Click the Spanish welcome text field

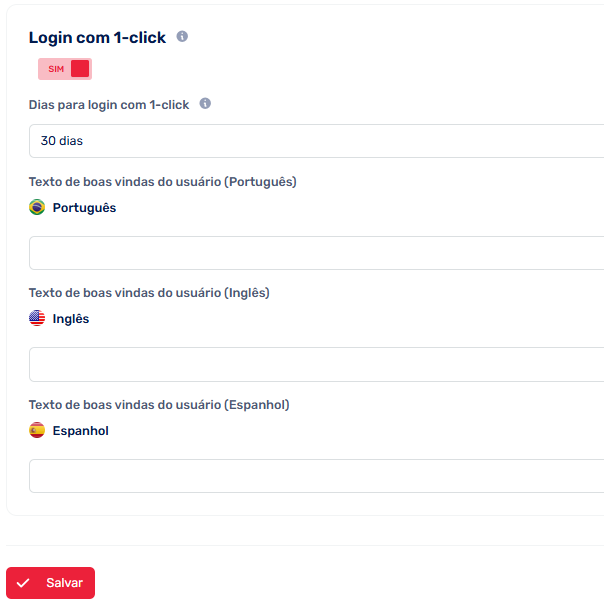click(316, 476)
